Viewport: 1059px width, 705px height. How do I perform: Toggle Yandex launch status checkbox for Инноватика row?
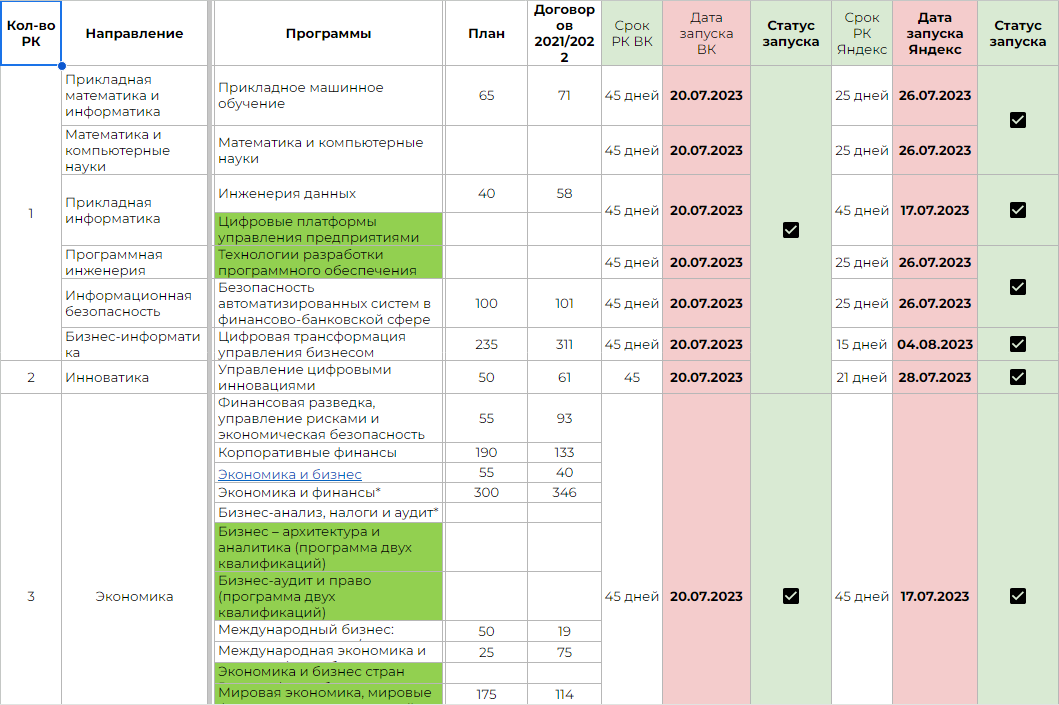tap(1018, 377)
